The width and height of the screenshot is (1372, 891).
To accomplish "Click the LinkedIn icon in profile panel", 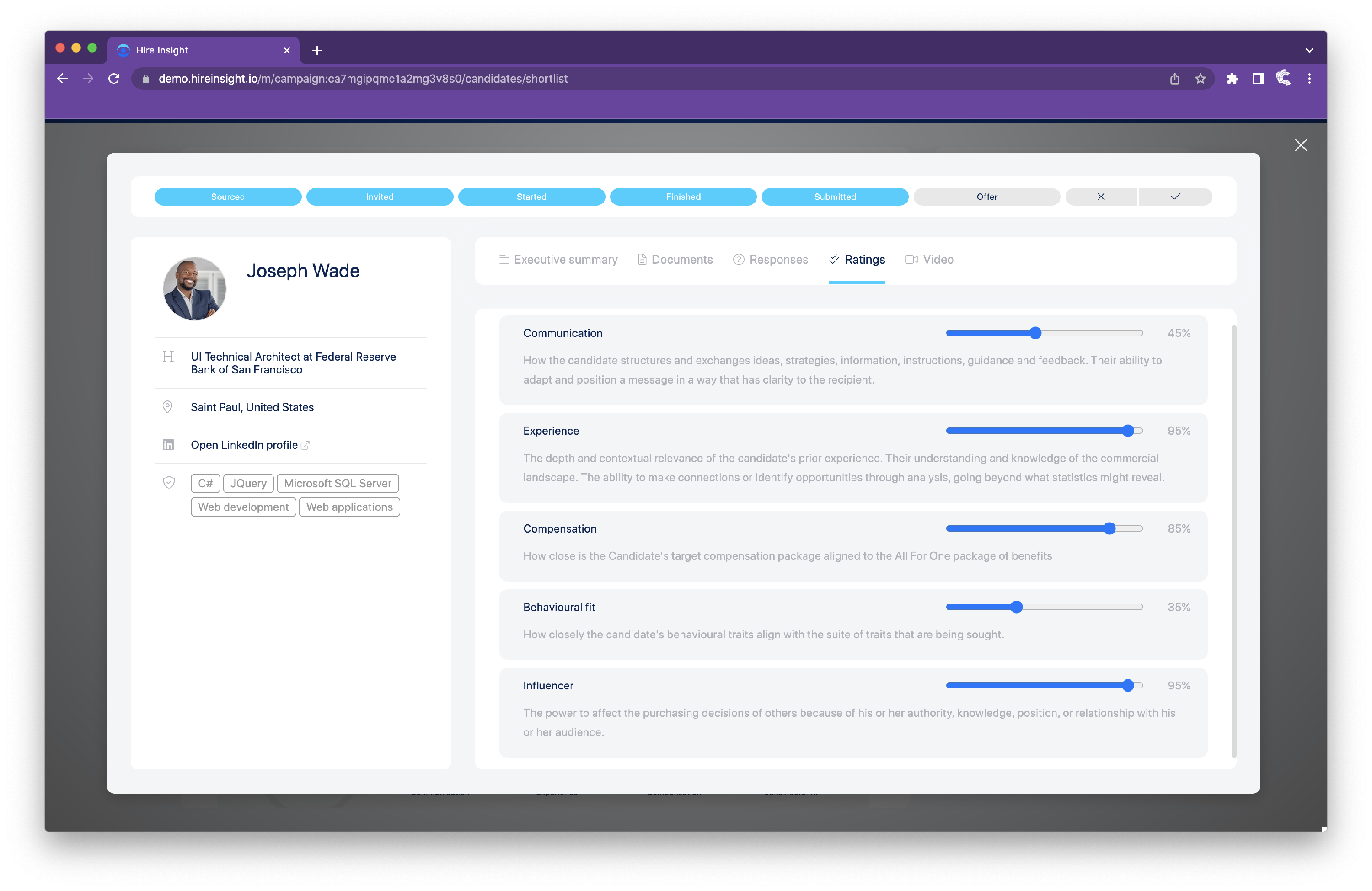I will 168,444.
